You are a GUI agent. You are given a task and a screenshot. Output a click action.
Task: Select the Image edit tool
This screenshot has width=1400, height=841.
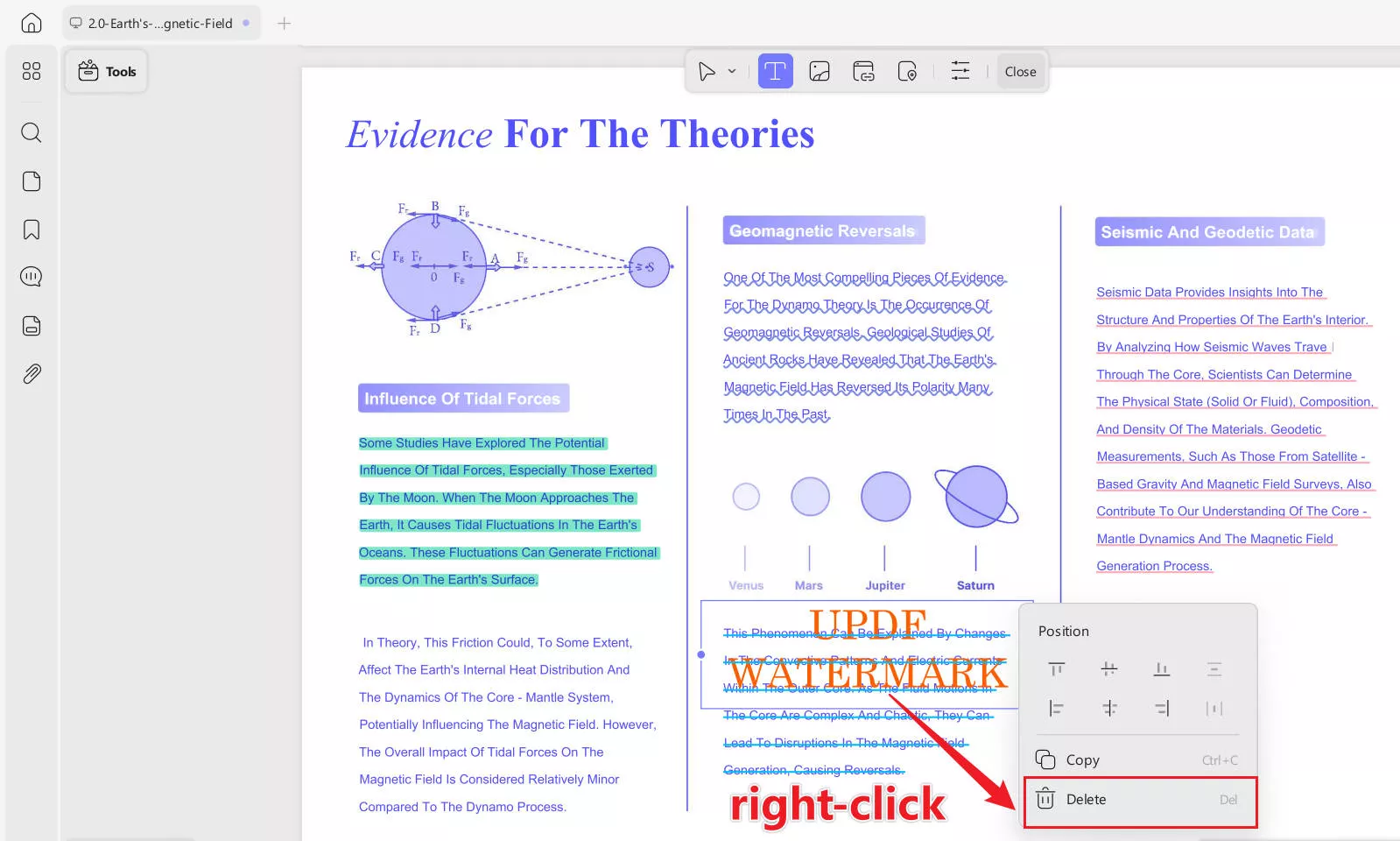(x=820, y=71)
